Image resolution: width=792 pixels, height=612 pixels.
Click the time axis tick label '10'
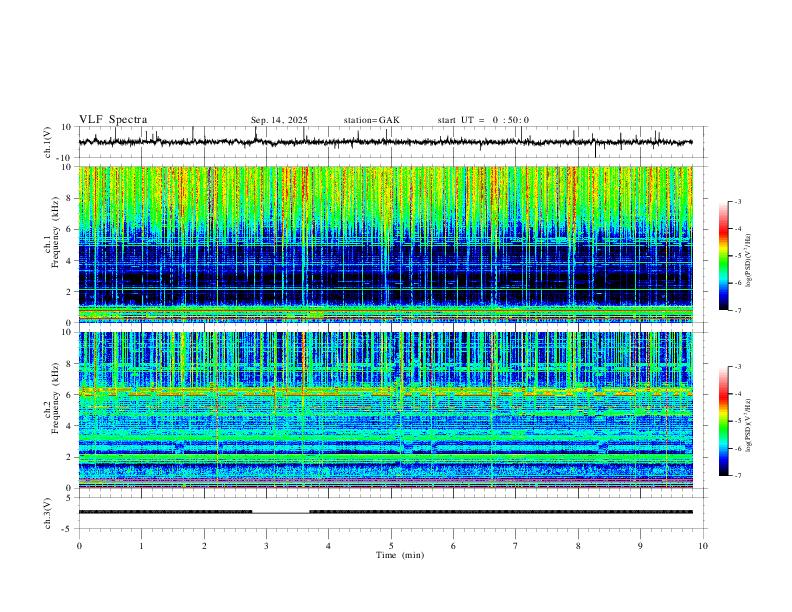tap(703, 546)
